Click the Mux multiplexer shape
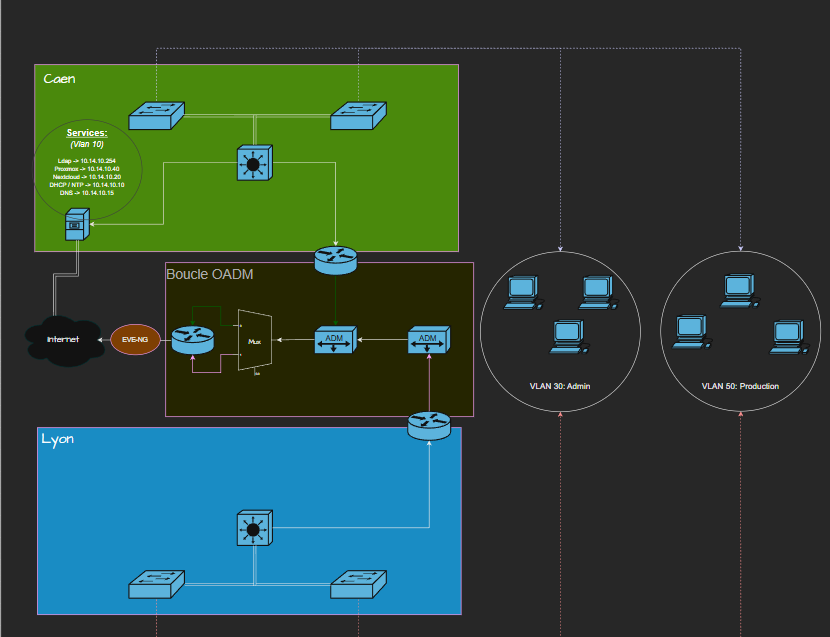The height and width of the screenshot is (637, 830). pyautogui.click(x=254, y=341)
